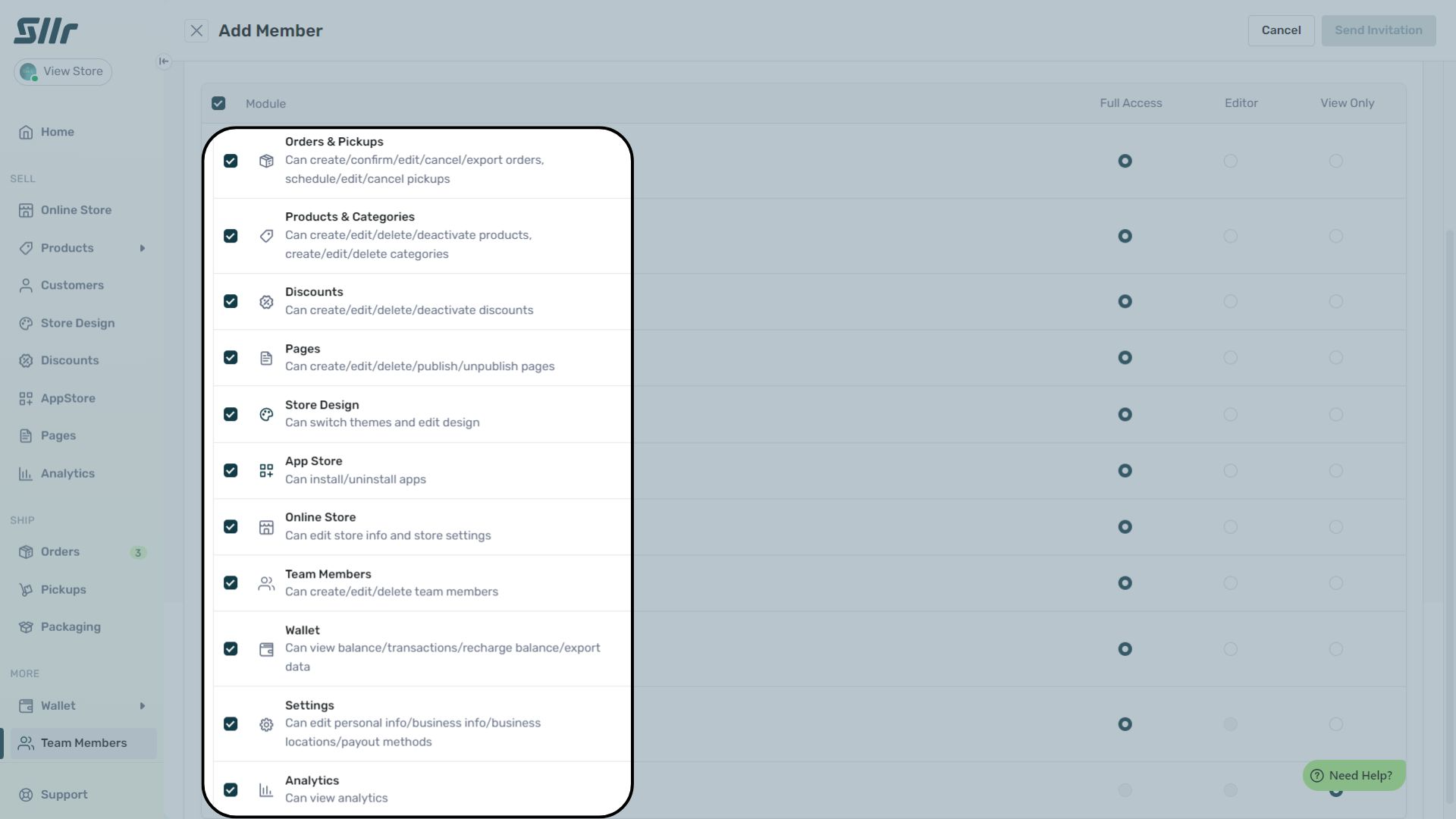Expand the Wallet submenu arrow in sidebar
1456x819 pixels.
pyautogui.click(x=142, y=706)
